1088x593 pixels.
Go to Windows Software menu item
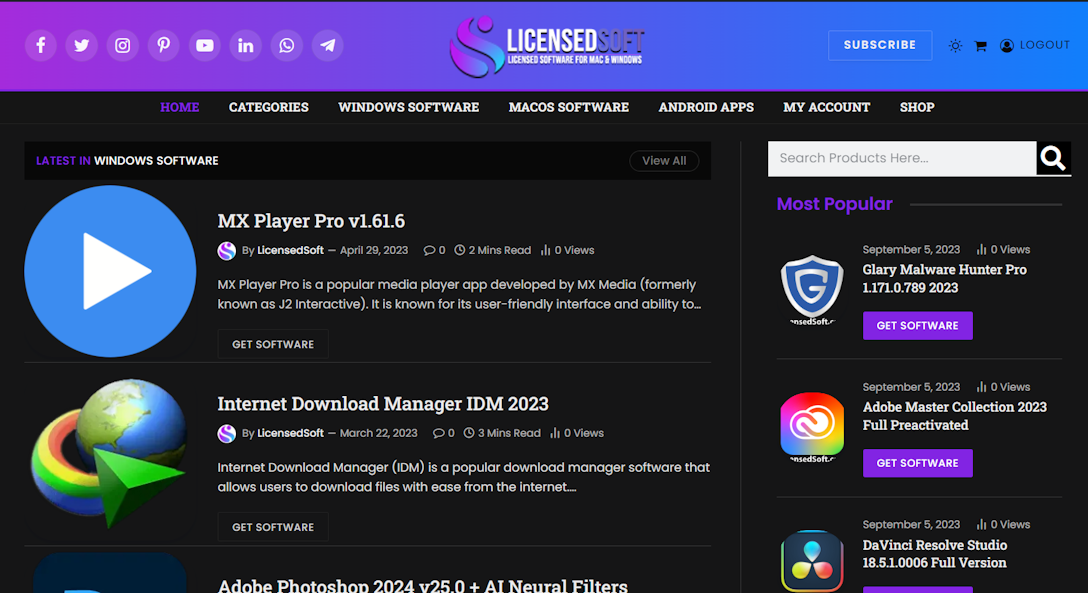point(408,107)
